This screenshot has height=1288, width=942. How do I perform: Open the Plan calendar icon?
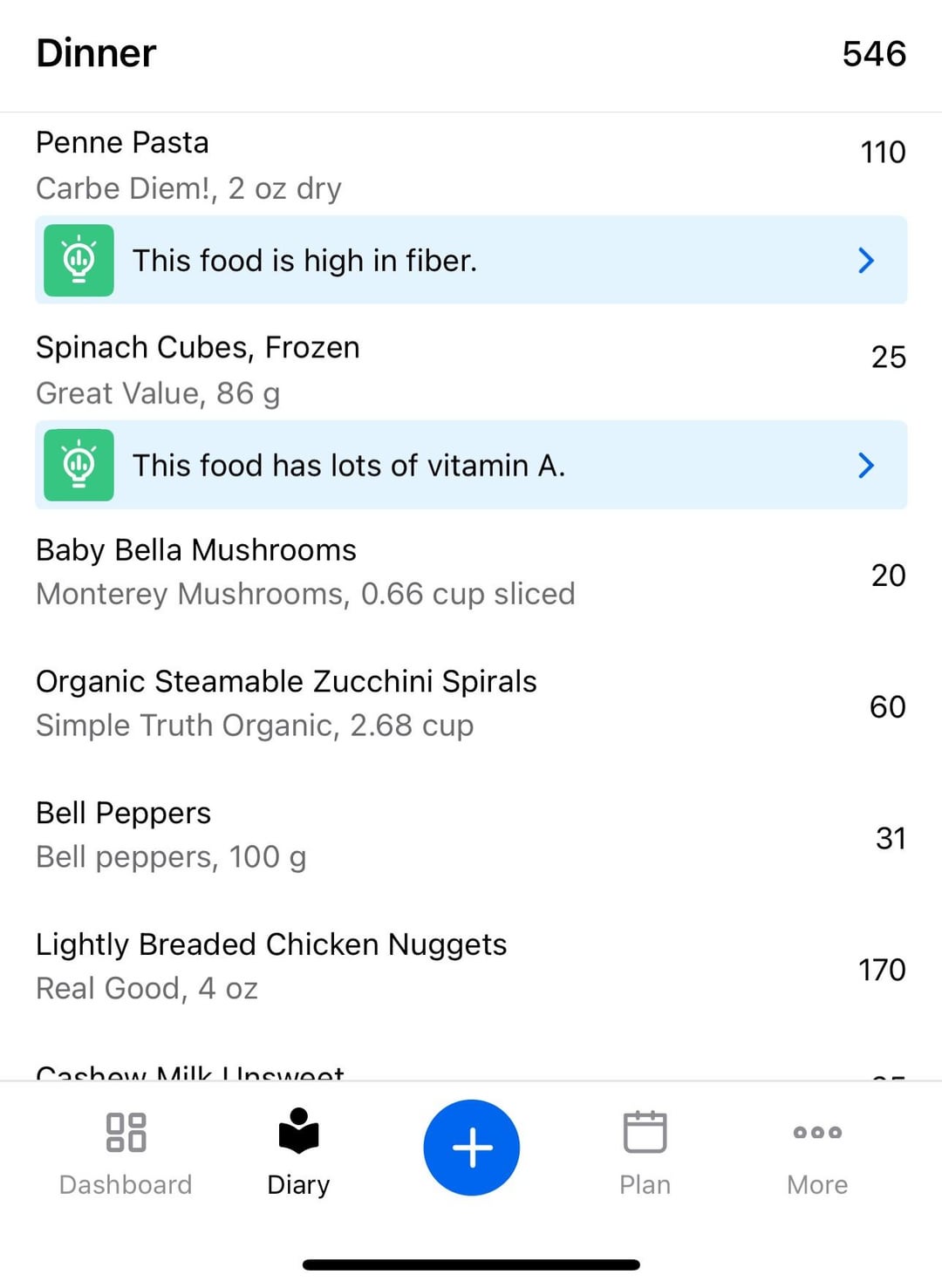point(645,1132)
